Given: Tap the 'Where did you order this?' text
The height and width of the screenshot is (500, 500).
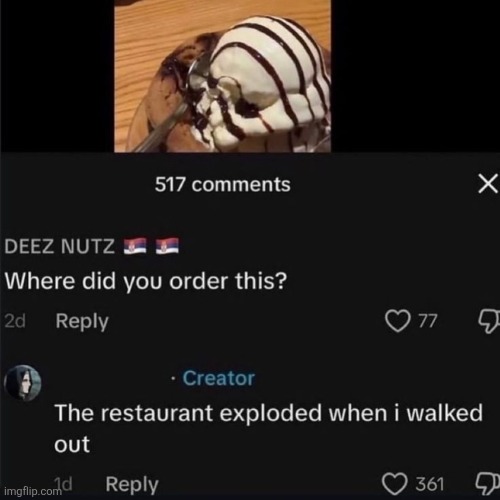Looking at the screenshot, I should click(x=146, y=281).
